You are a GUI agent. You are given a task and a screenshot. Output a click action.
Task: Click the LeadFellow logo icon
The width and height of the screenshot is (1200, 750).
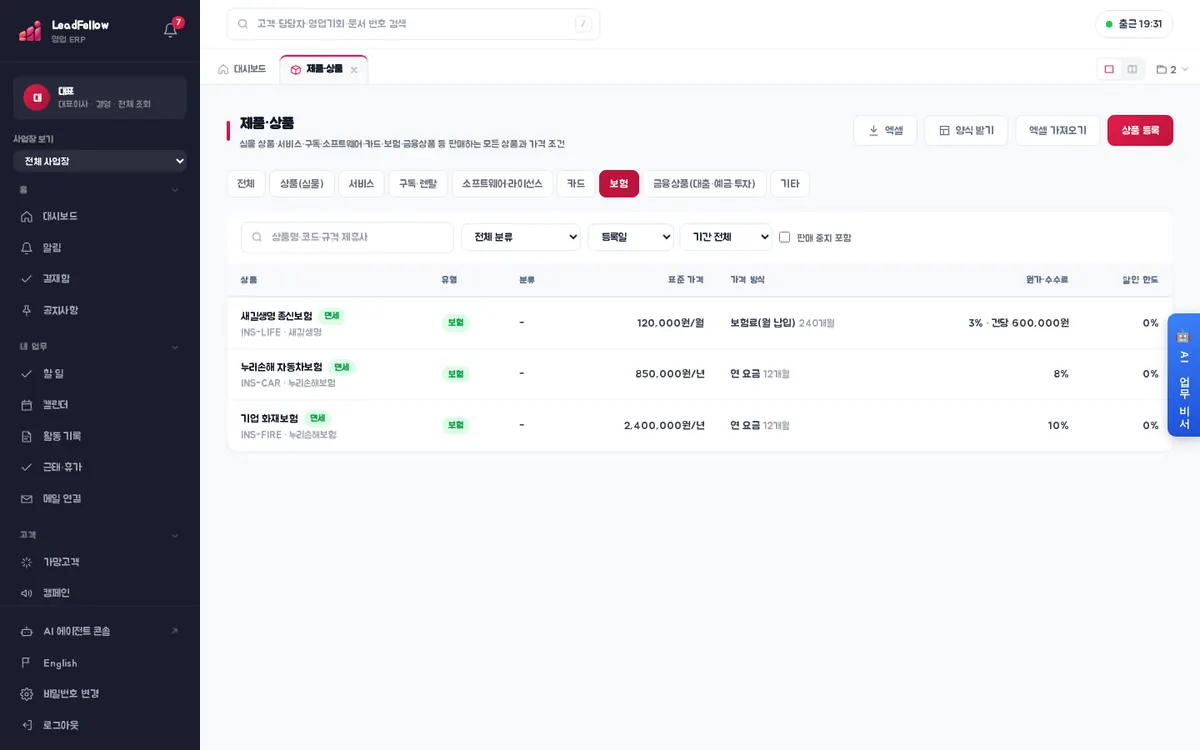[30, 31]
